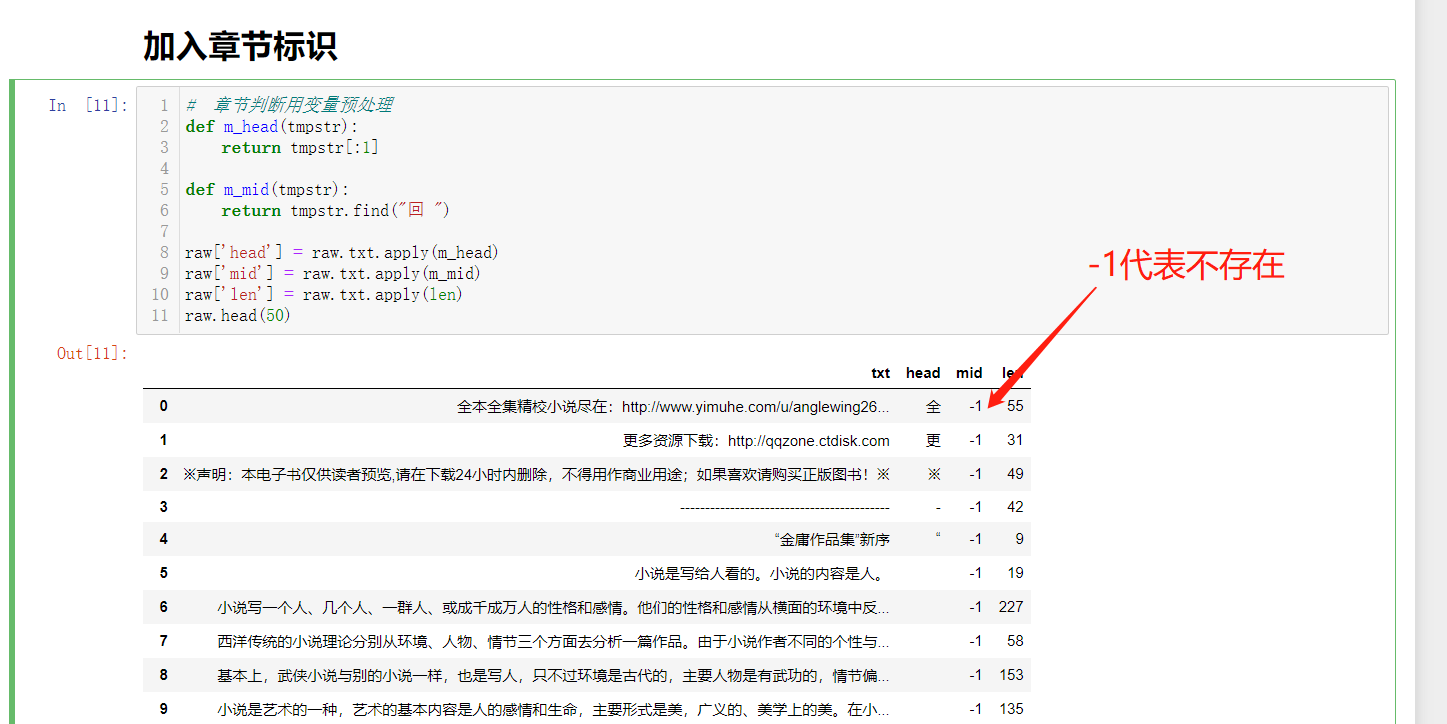Viewport: 1447px width, 724px height.
Task: Click the len value 9 in row 4
Action: (x=1019, y=539)
